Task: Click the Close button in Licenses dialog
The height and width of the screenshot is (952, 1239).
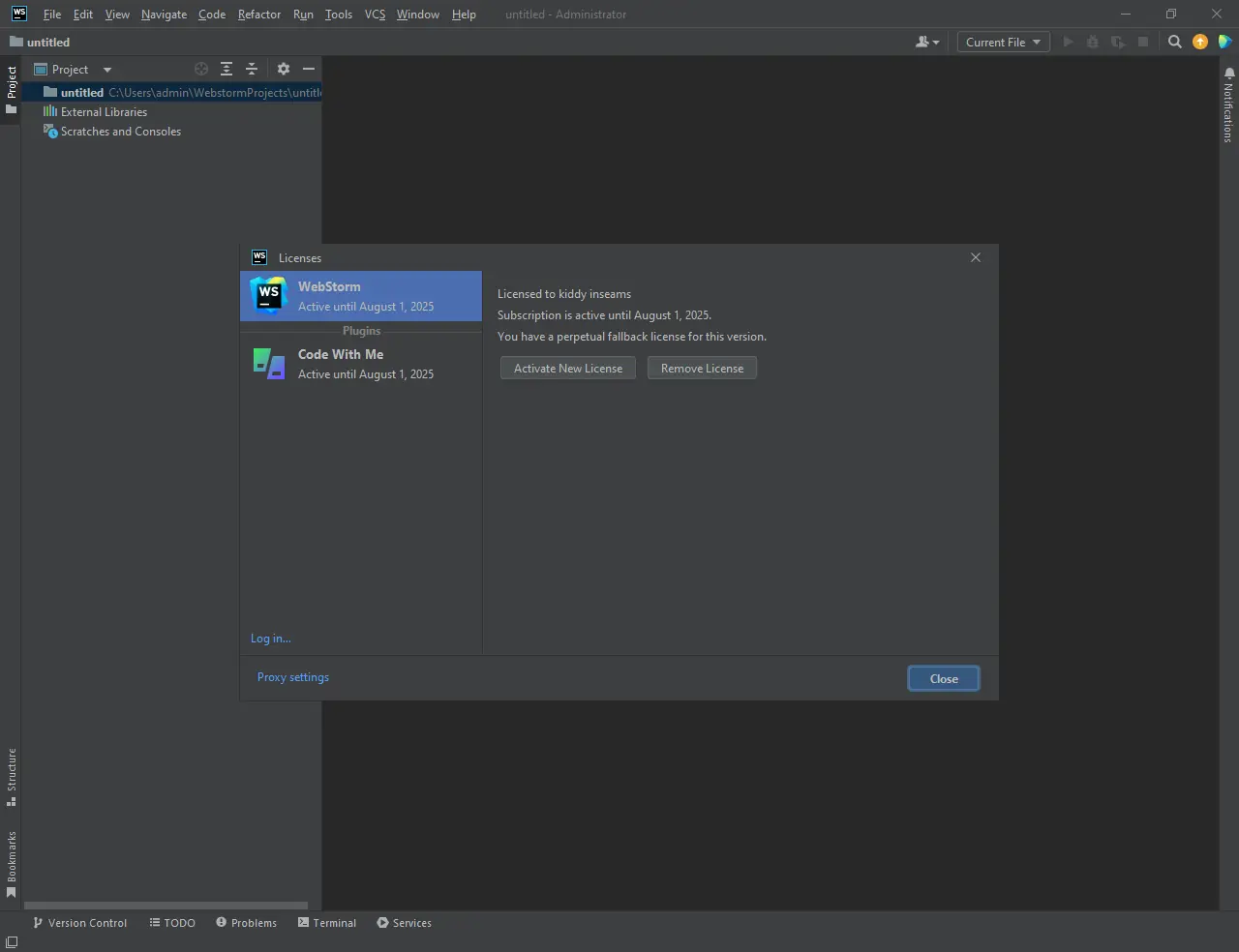Action: (x=944, y=678)
